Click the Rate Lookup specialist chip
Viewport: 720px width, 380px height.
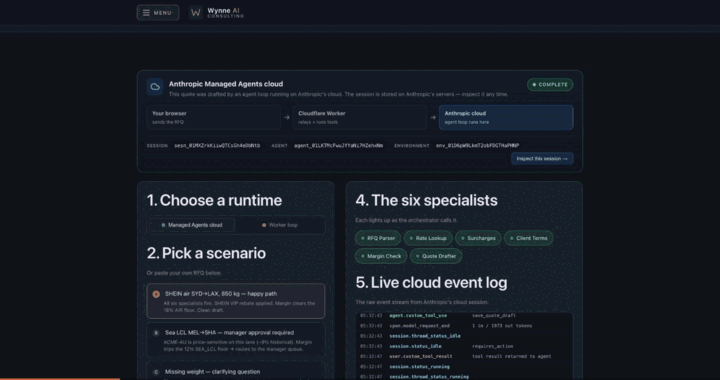click(x=428, y=238)
